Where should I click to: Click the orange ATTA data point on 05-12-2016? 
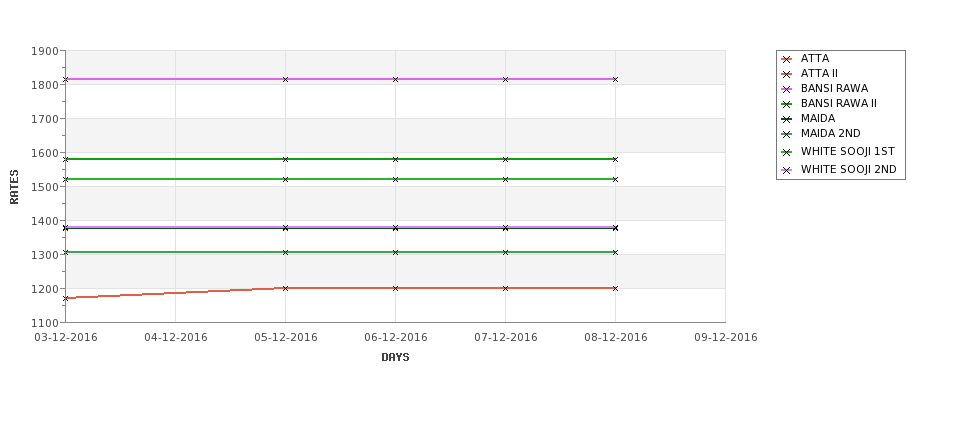point(285,288)
